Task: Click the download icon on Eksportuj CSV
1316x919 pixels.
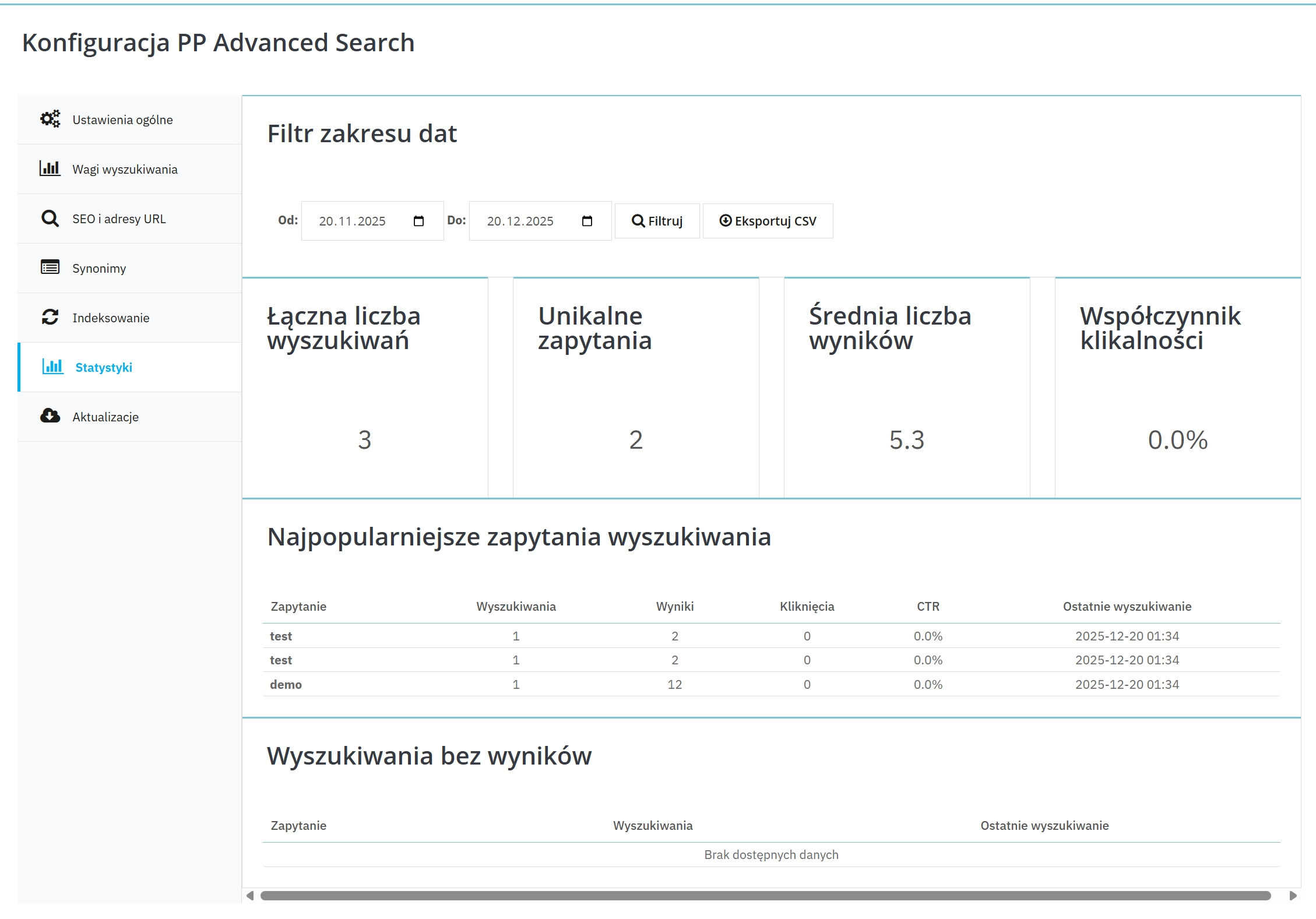Action: click(726, 220)
